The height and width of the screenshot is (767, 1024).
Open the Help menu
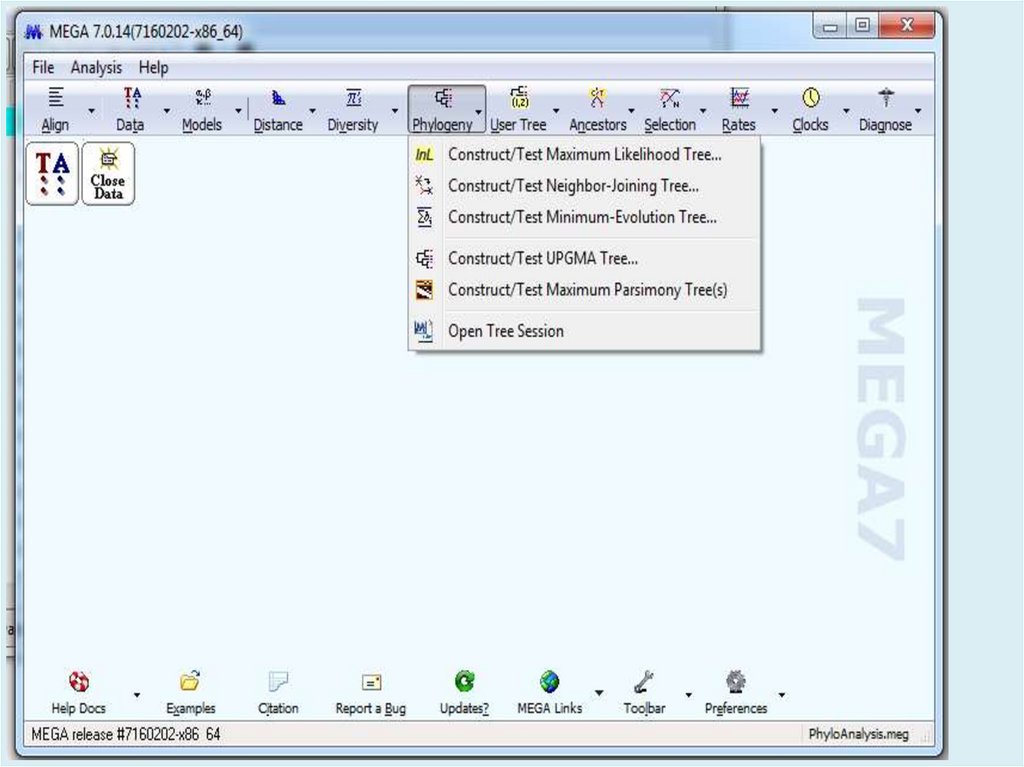click(153, 67)
